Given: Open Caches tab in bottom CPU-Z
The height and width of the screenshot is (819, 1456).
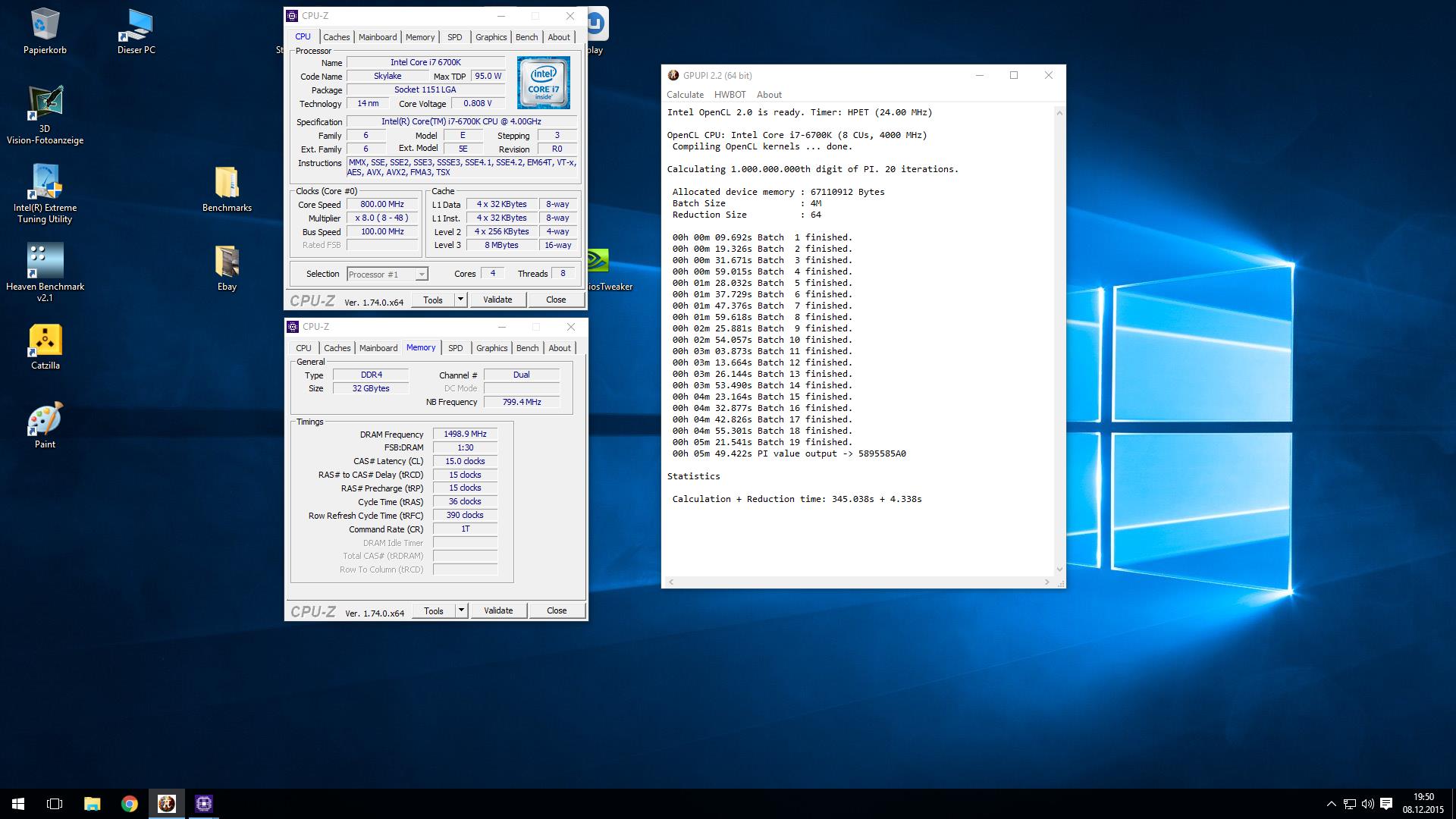Looking at the screenshot, I should (337, 348).
